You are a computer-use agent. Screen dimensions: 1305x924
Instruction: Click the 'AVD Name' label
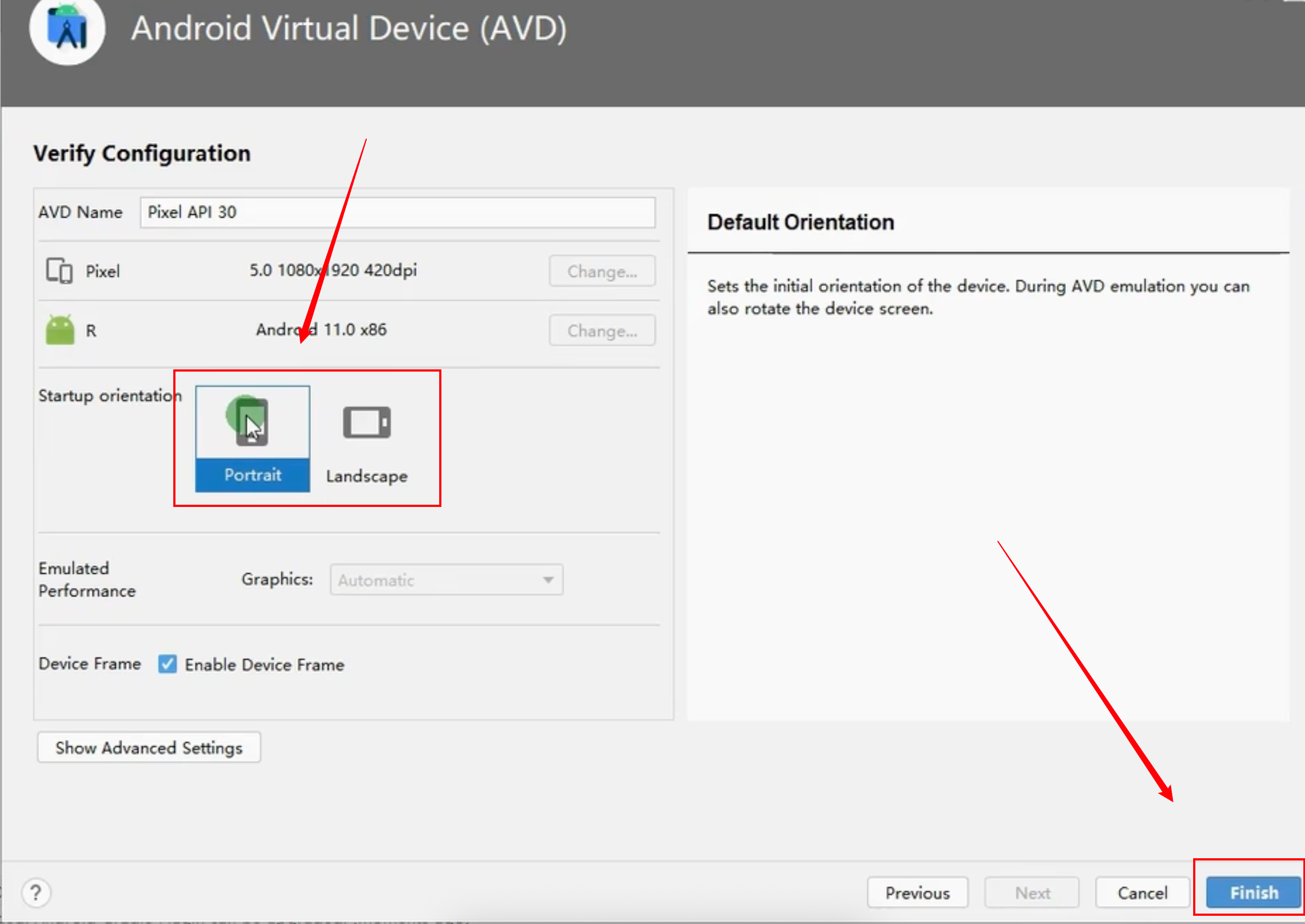tap(80, 213)
